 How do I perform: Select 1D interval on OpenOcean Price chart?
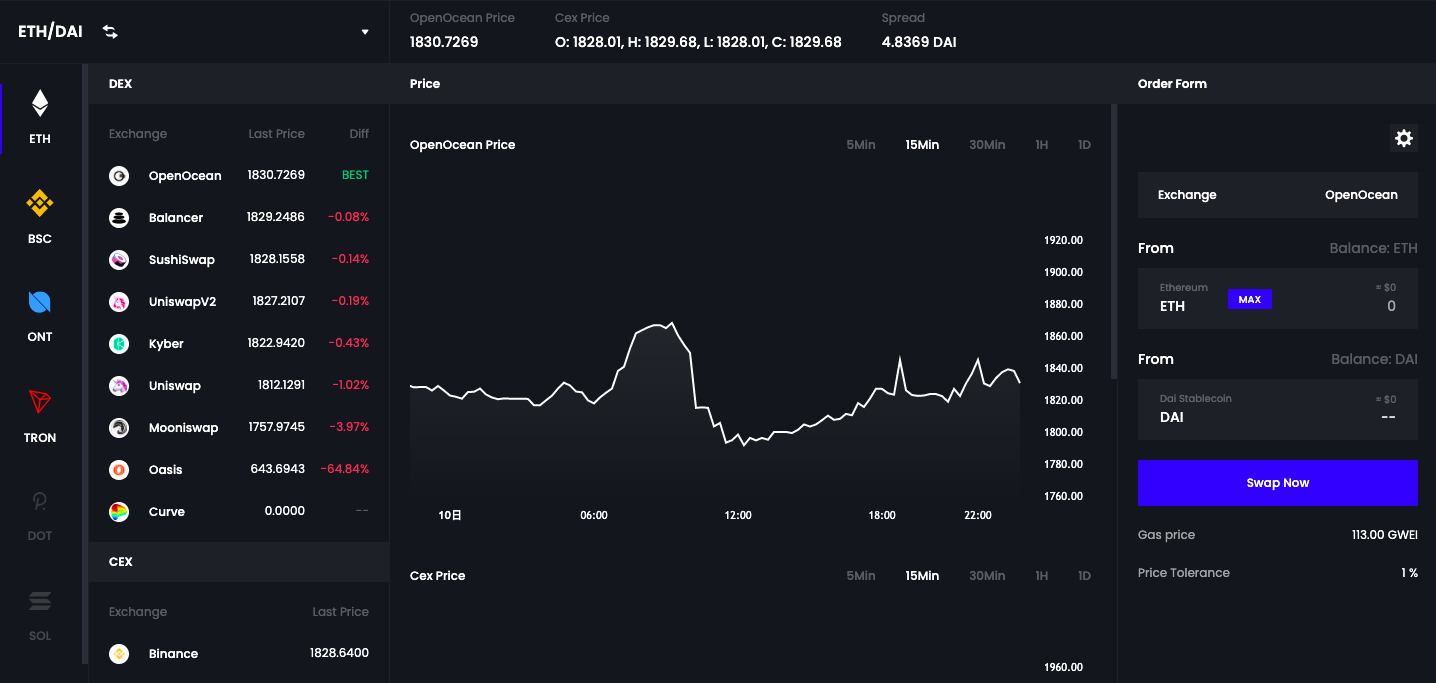pyautogui.click(x=1084, y=145)
